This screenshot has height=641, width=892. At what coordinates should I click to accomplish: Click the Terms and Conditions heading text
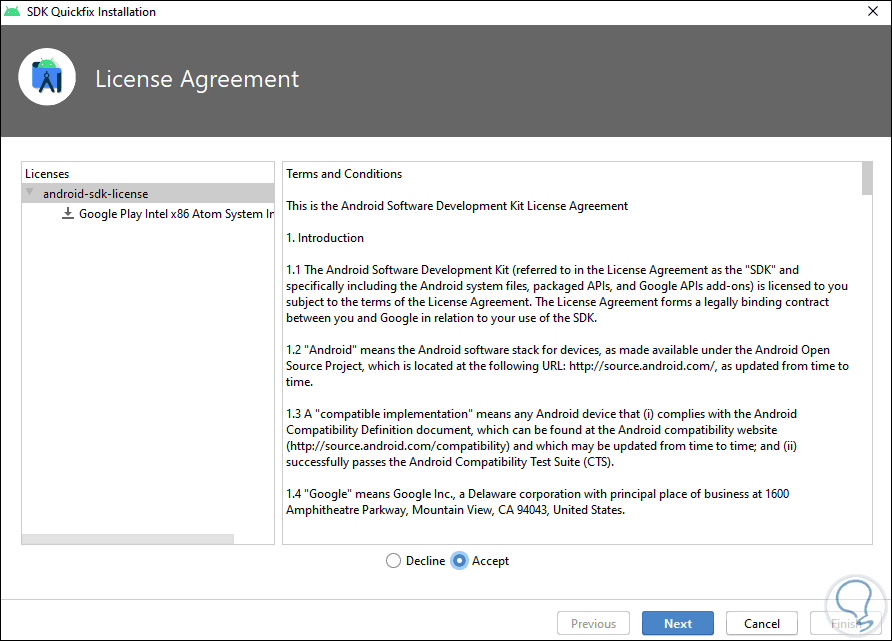(x=344, y=174)
